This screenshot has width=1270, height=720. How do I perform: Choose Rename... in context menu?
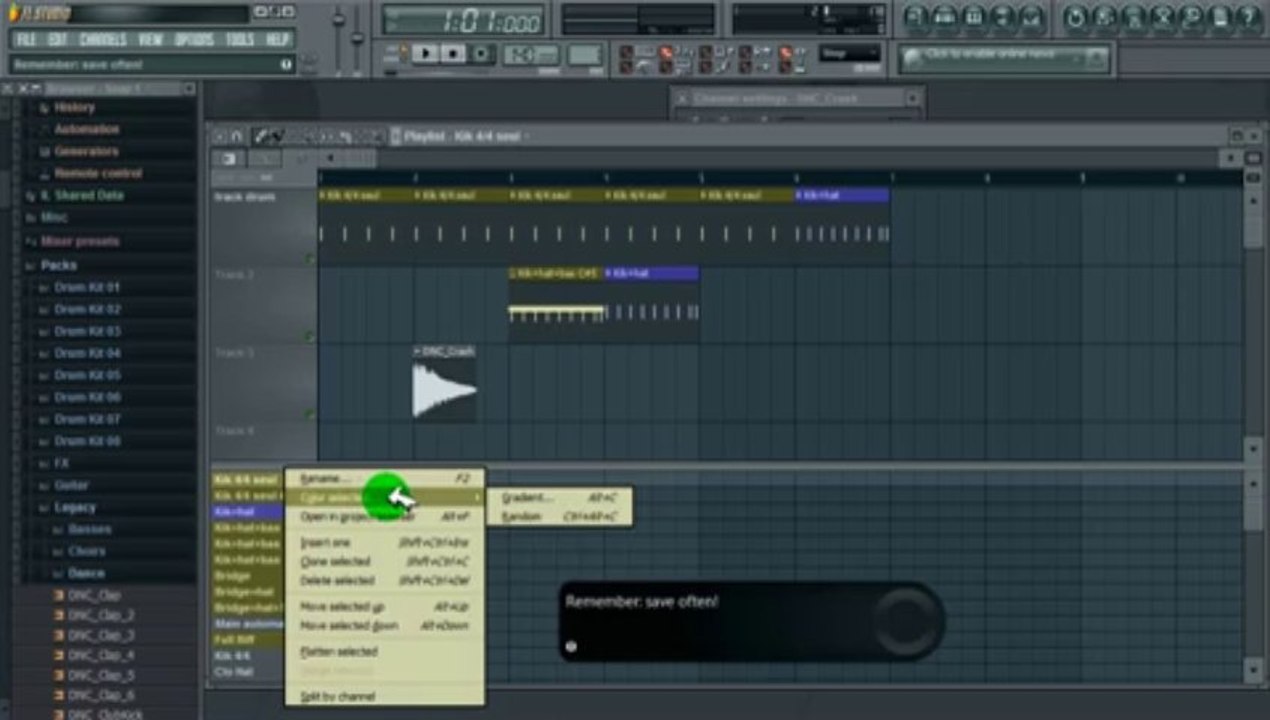pos(385,479)
